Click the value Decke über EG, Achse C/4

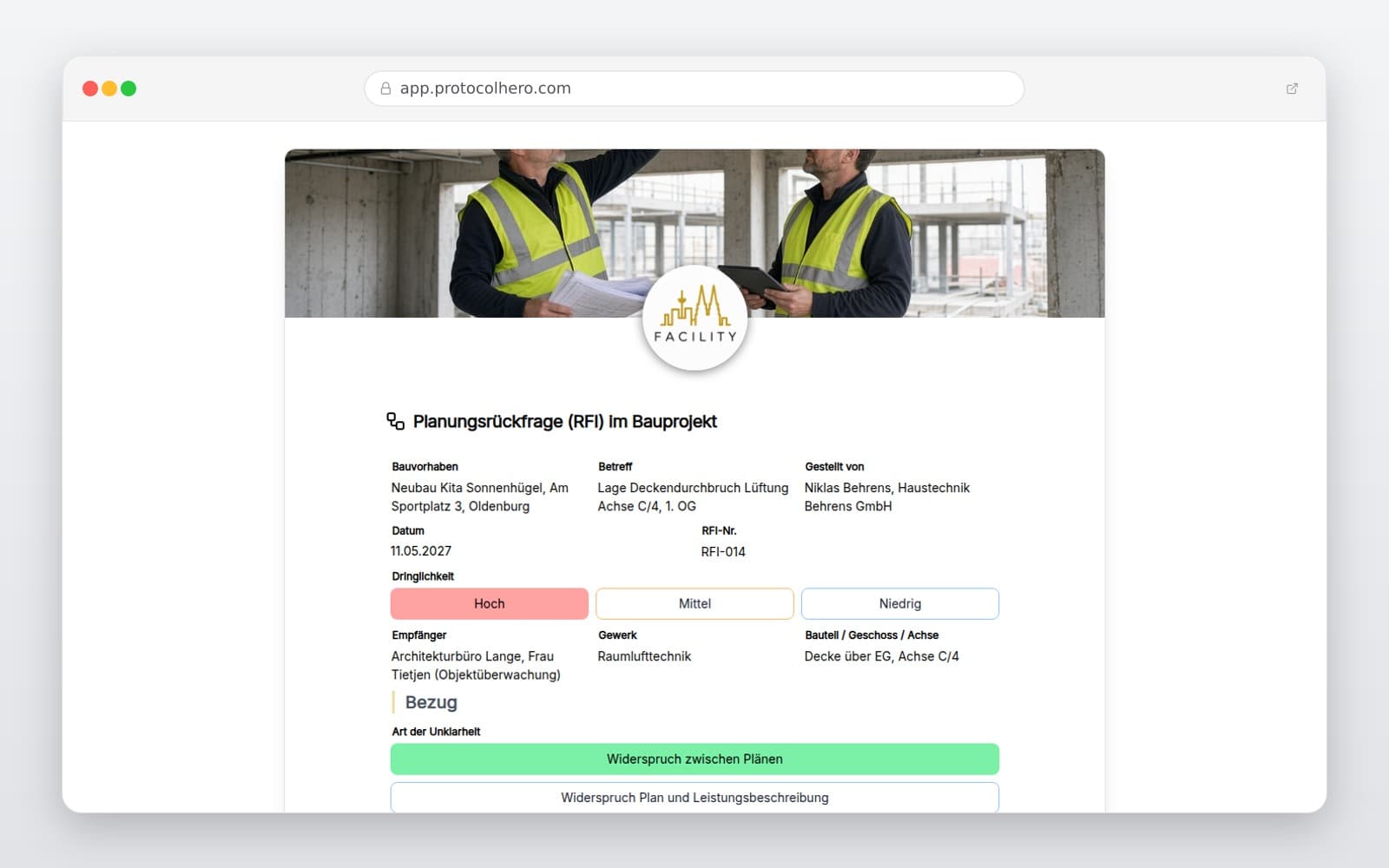881,657
